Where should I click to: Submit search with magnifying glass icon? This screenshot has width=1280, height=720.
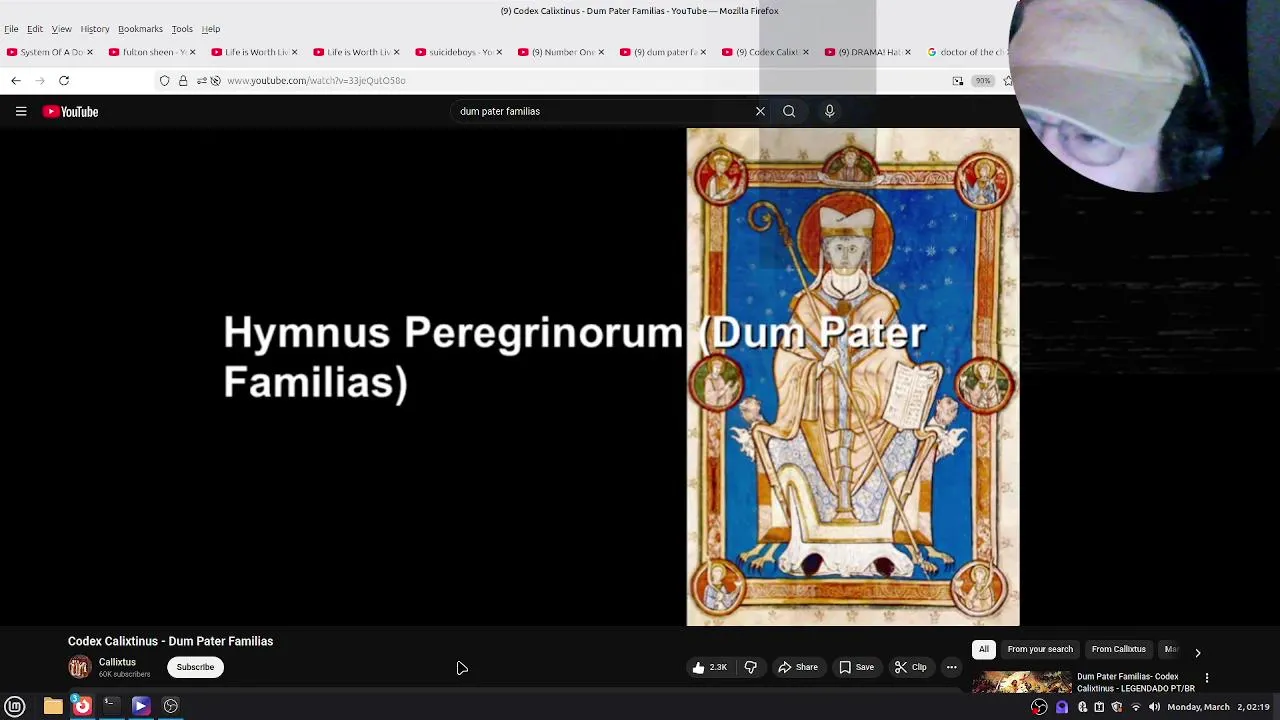coord(789,112)
